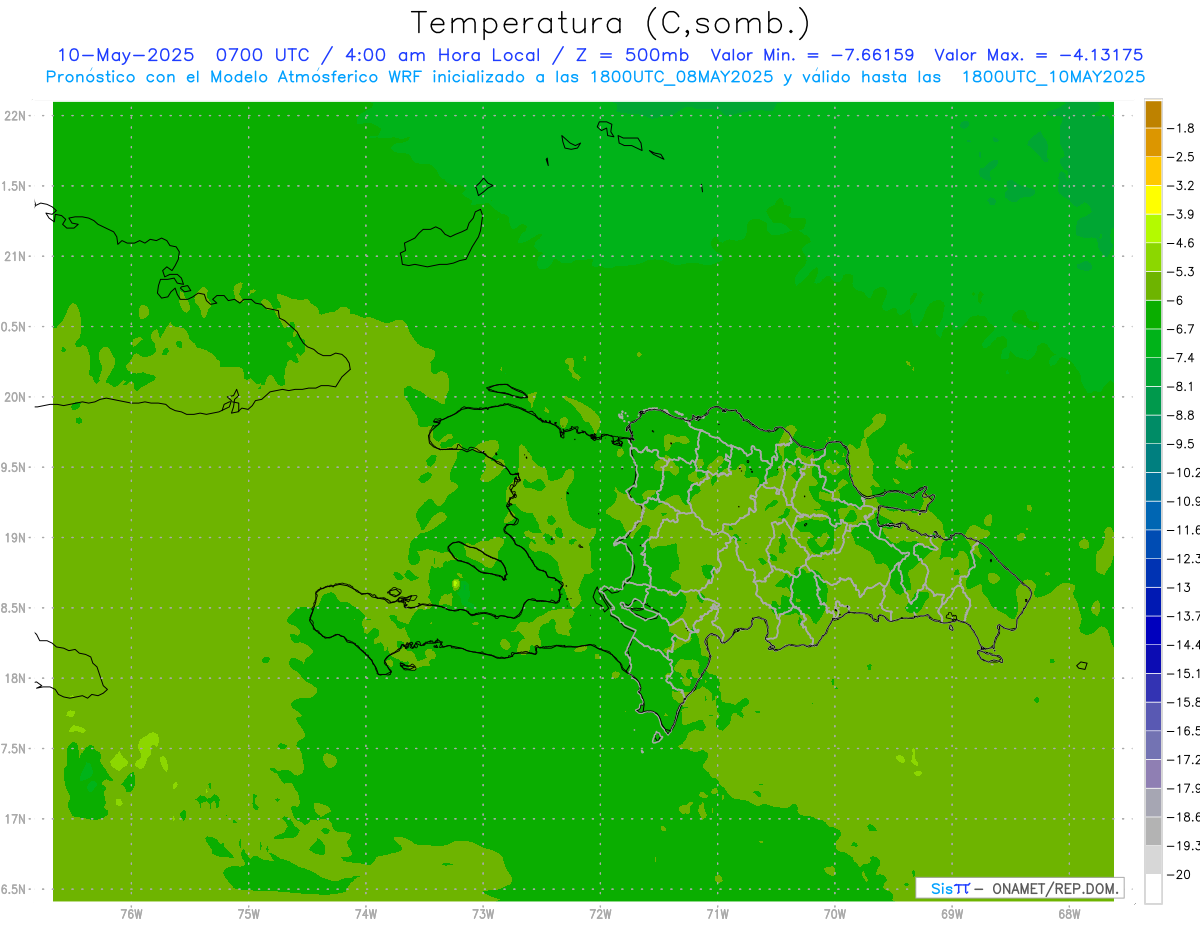
Task: Select the date text "10-May-2025"
Action: coord(126,55)
